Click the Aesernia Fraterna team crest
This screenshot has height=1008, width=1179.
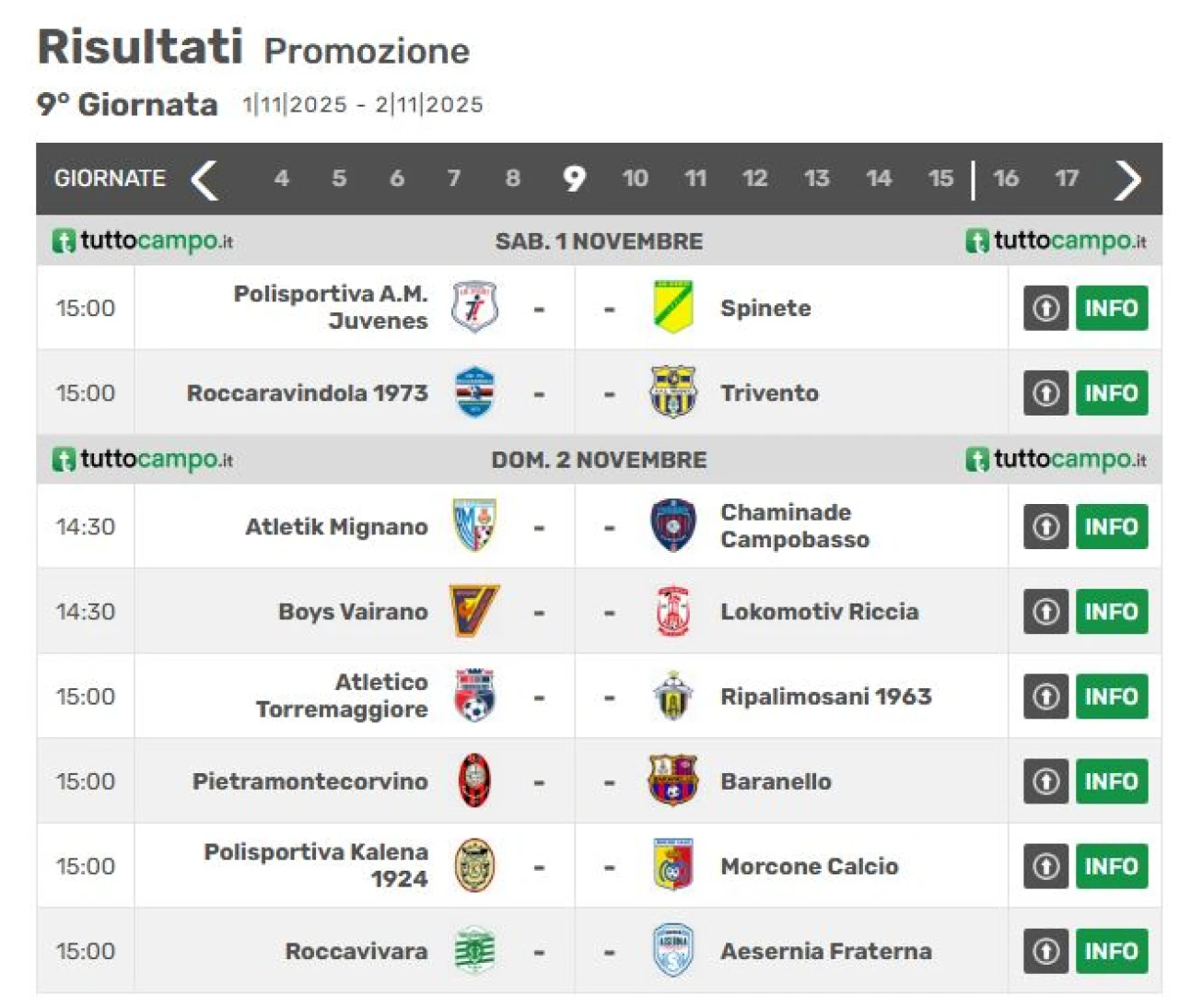click(x=672, y=950)
